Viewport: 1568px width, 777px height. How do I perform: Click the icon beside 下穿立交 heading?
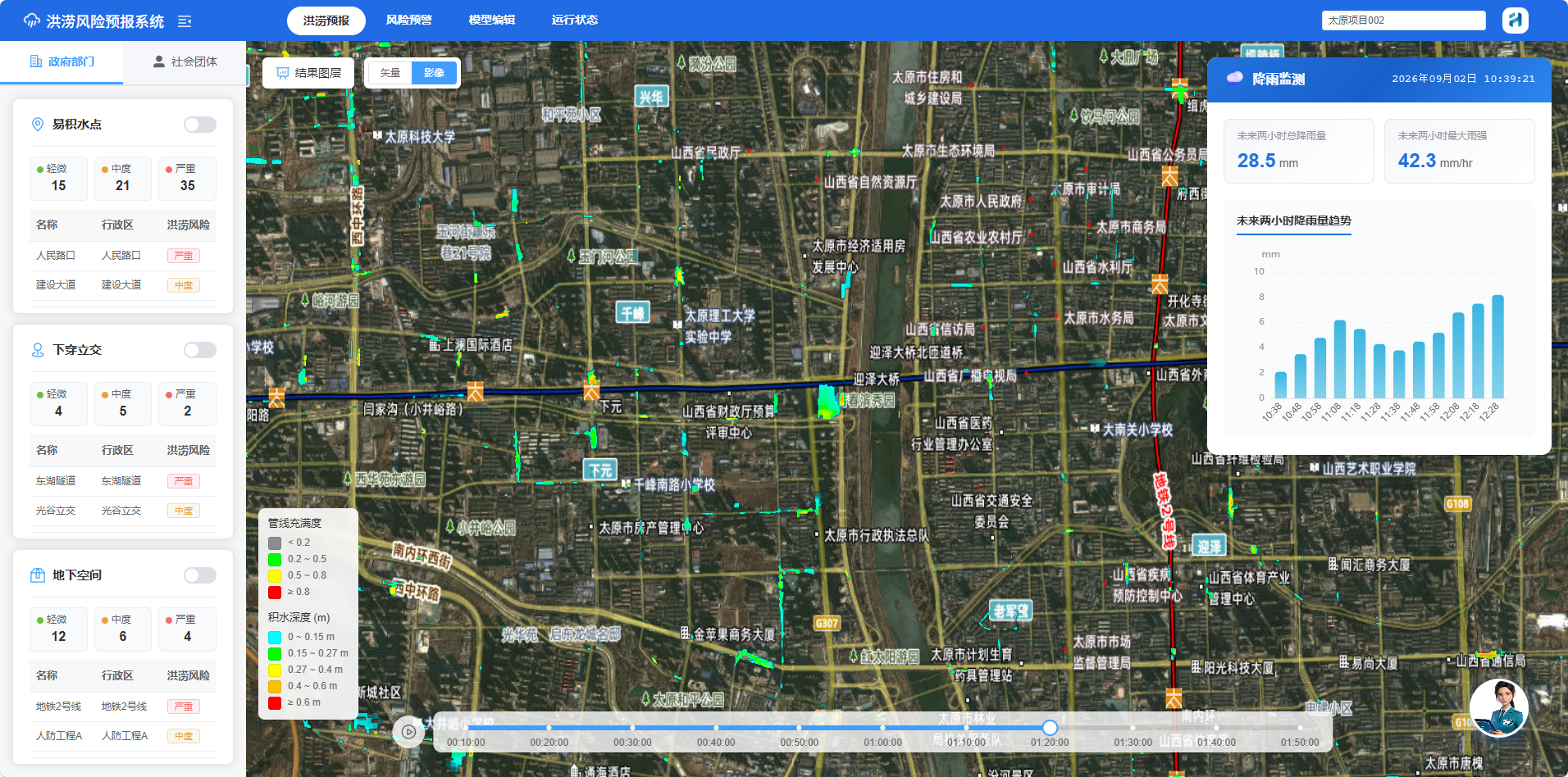(38, 350)
